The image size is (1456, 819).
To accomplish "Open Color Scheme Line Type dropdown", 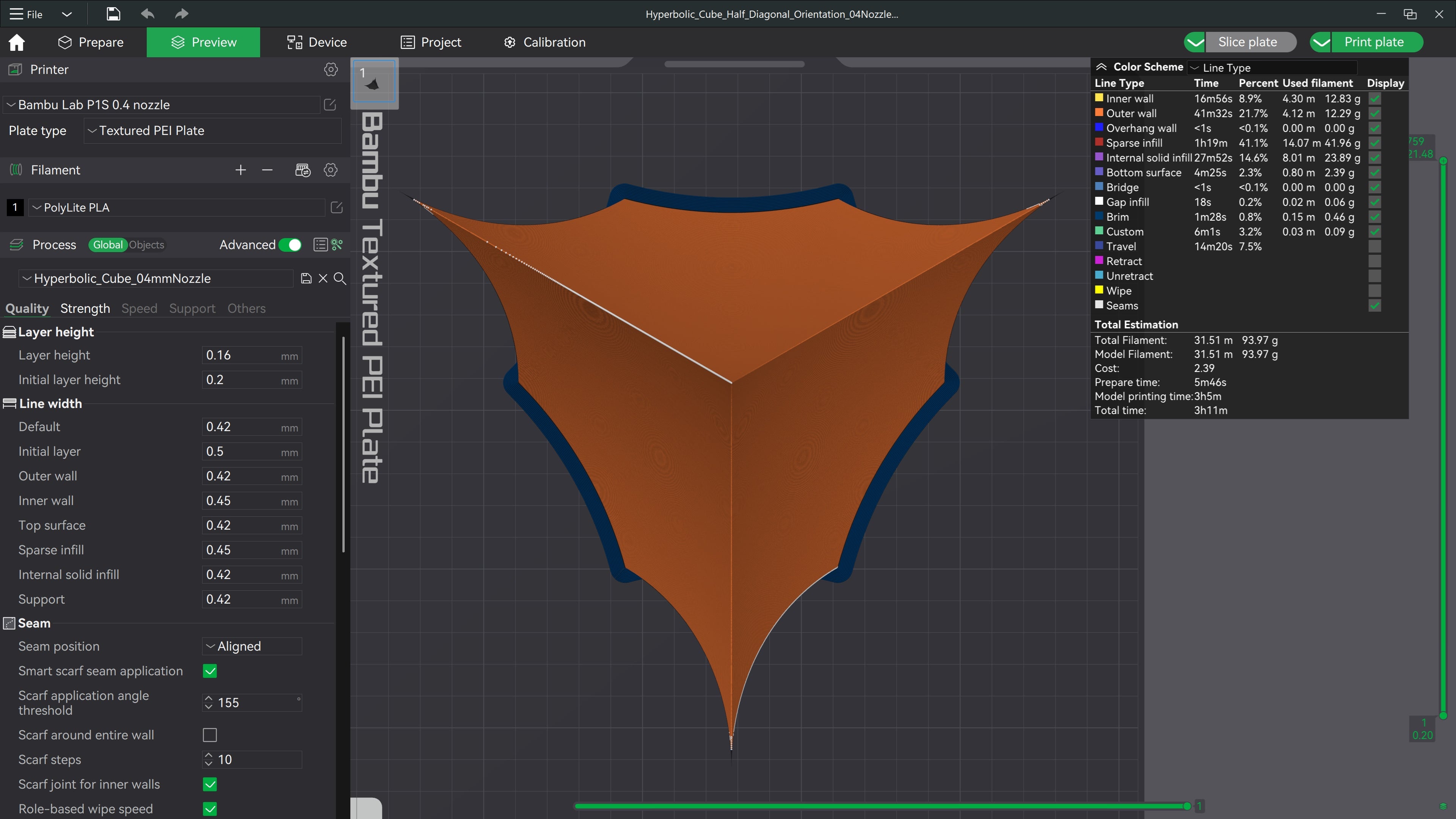I will tap(1272, 67).
